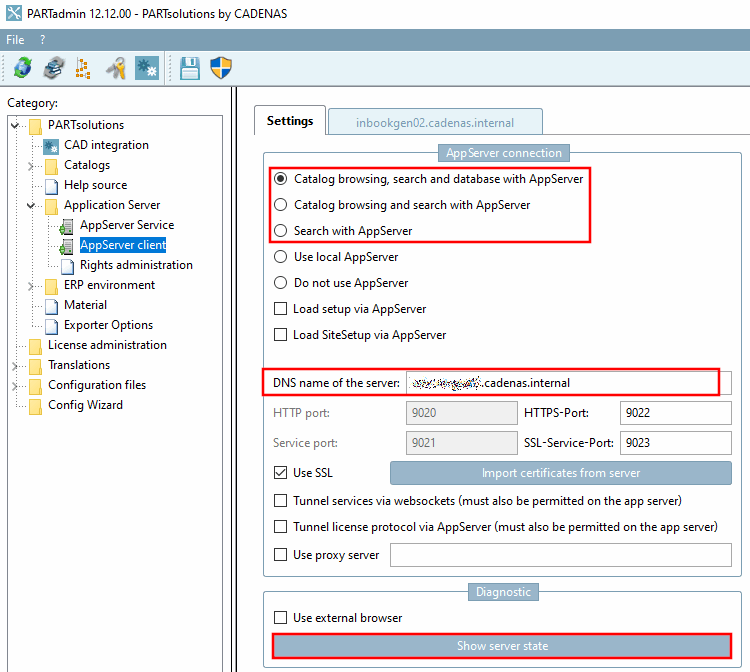750x672 pixels.
Task: Select Catalog browsing, search and database with AppServer
Action: pyautogui.click(x=281, y=179)
